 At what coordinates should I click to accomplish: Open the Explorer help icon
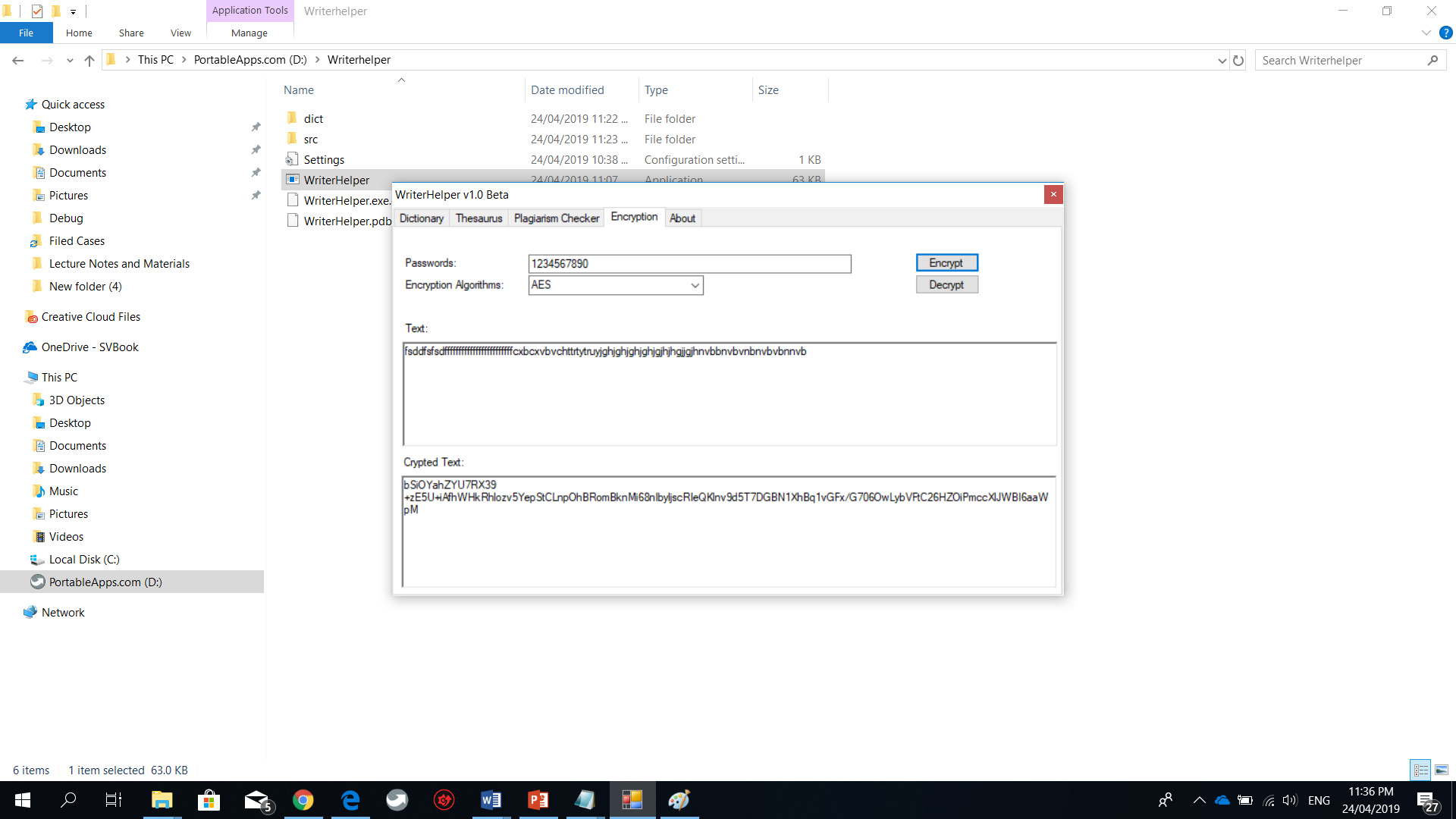coord(1445,33)
